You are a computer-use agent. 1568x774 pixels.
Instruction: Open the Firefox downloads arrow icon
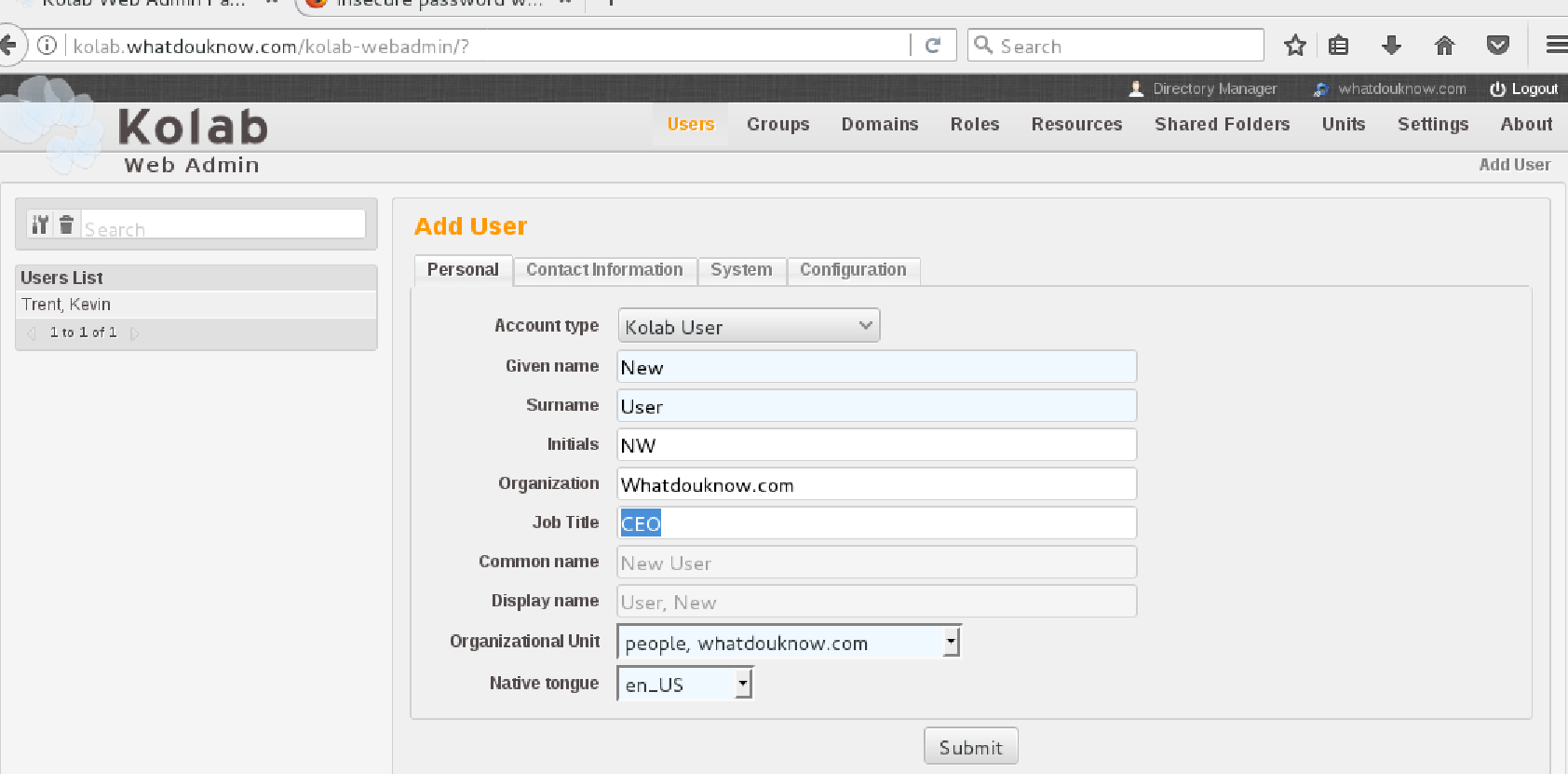click(1391, 46)
